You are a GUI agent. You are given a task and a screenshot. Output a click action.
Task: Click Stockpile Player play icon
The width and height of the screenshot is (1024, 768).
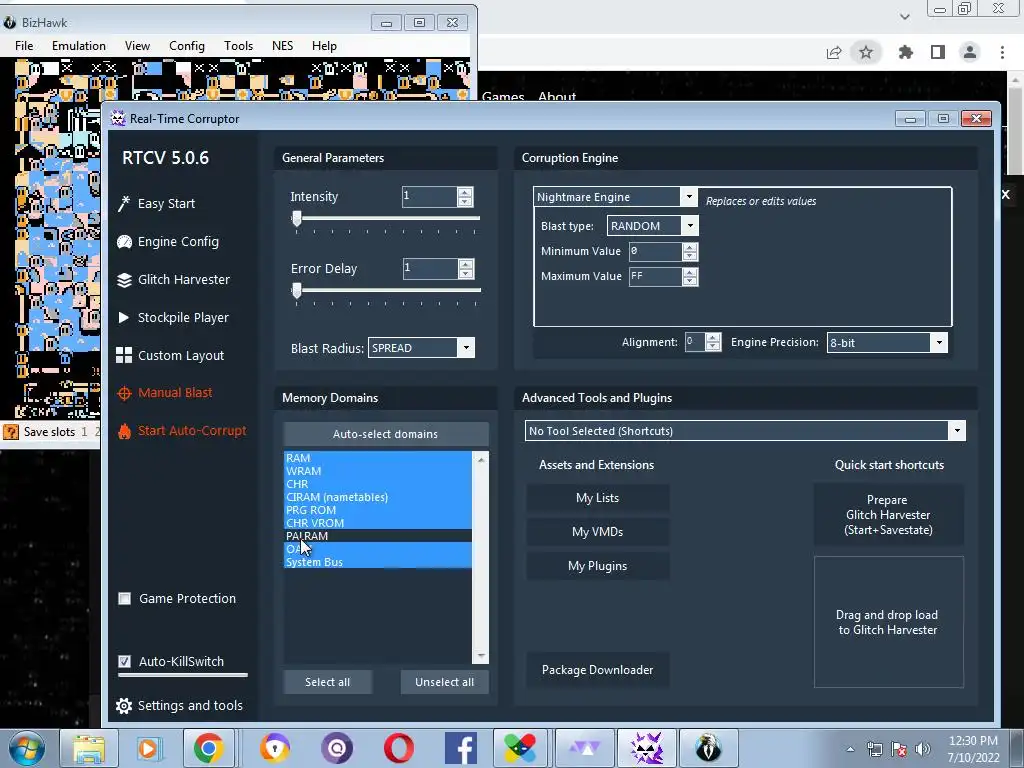coord(123,317)
